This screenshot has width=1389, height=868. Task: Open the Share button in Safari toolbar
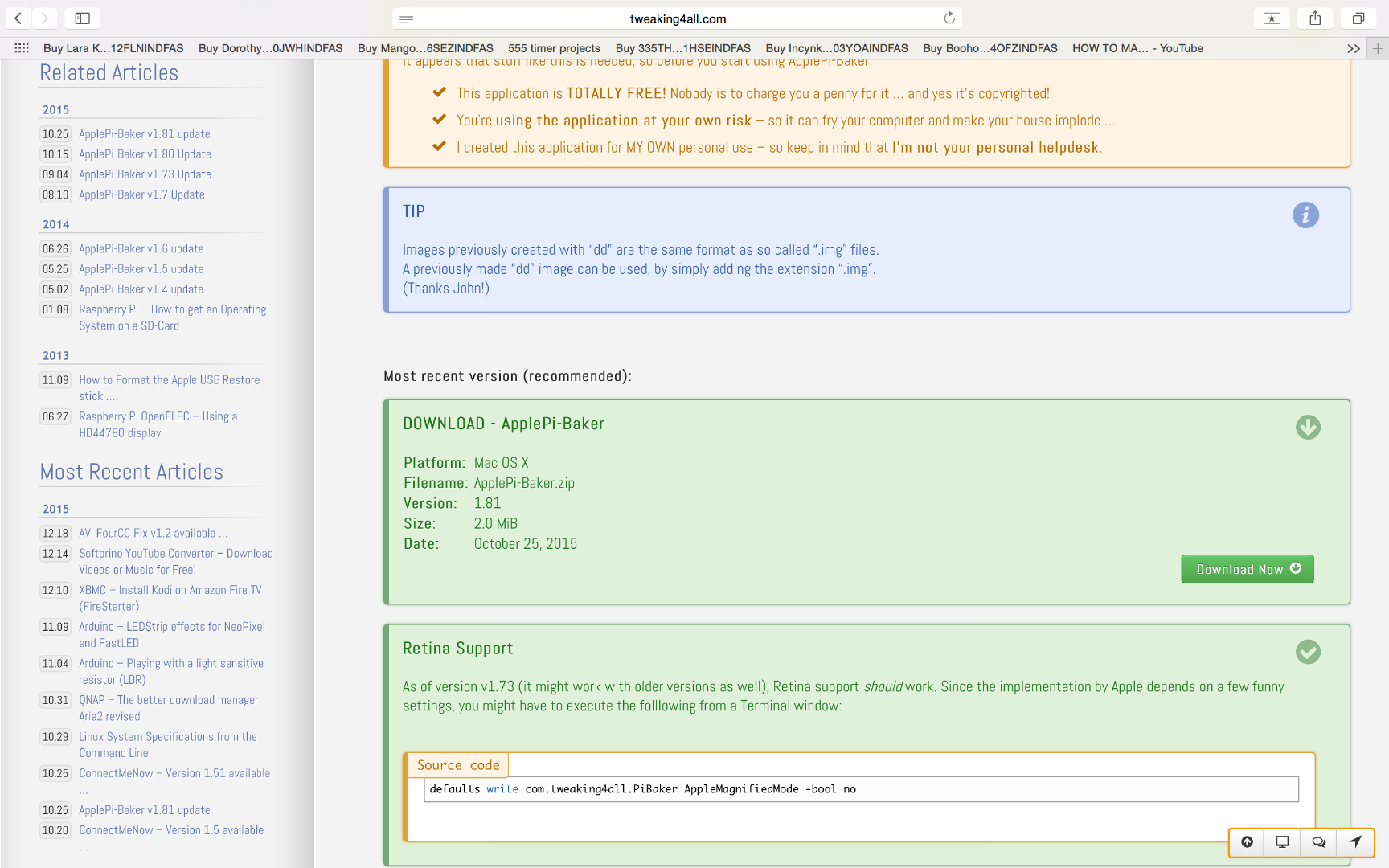1315,18
